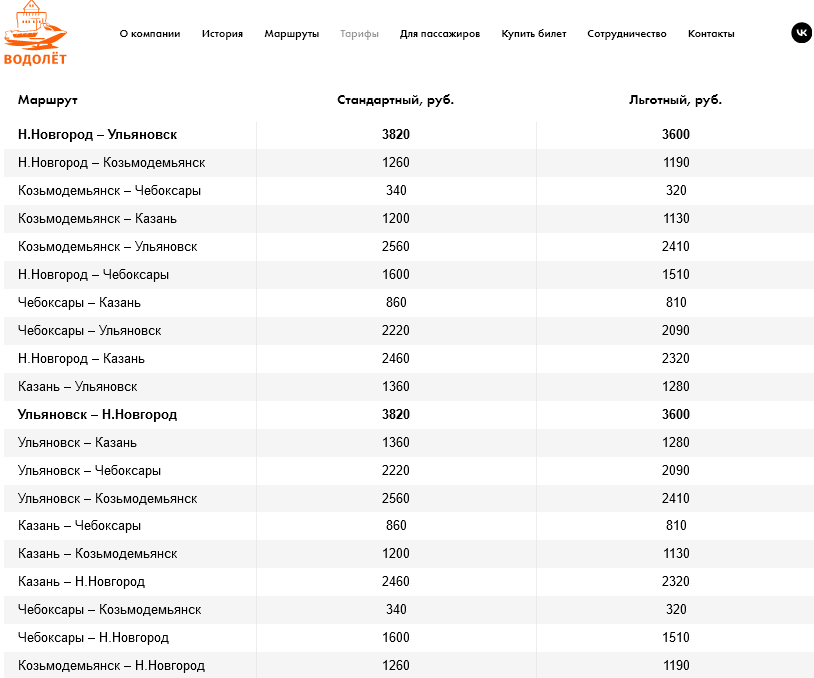Go to the История page
This screenshot has height=678, width=814.
[x=222, y=34]
